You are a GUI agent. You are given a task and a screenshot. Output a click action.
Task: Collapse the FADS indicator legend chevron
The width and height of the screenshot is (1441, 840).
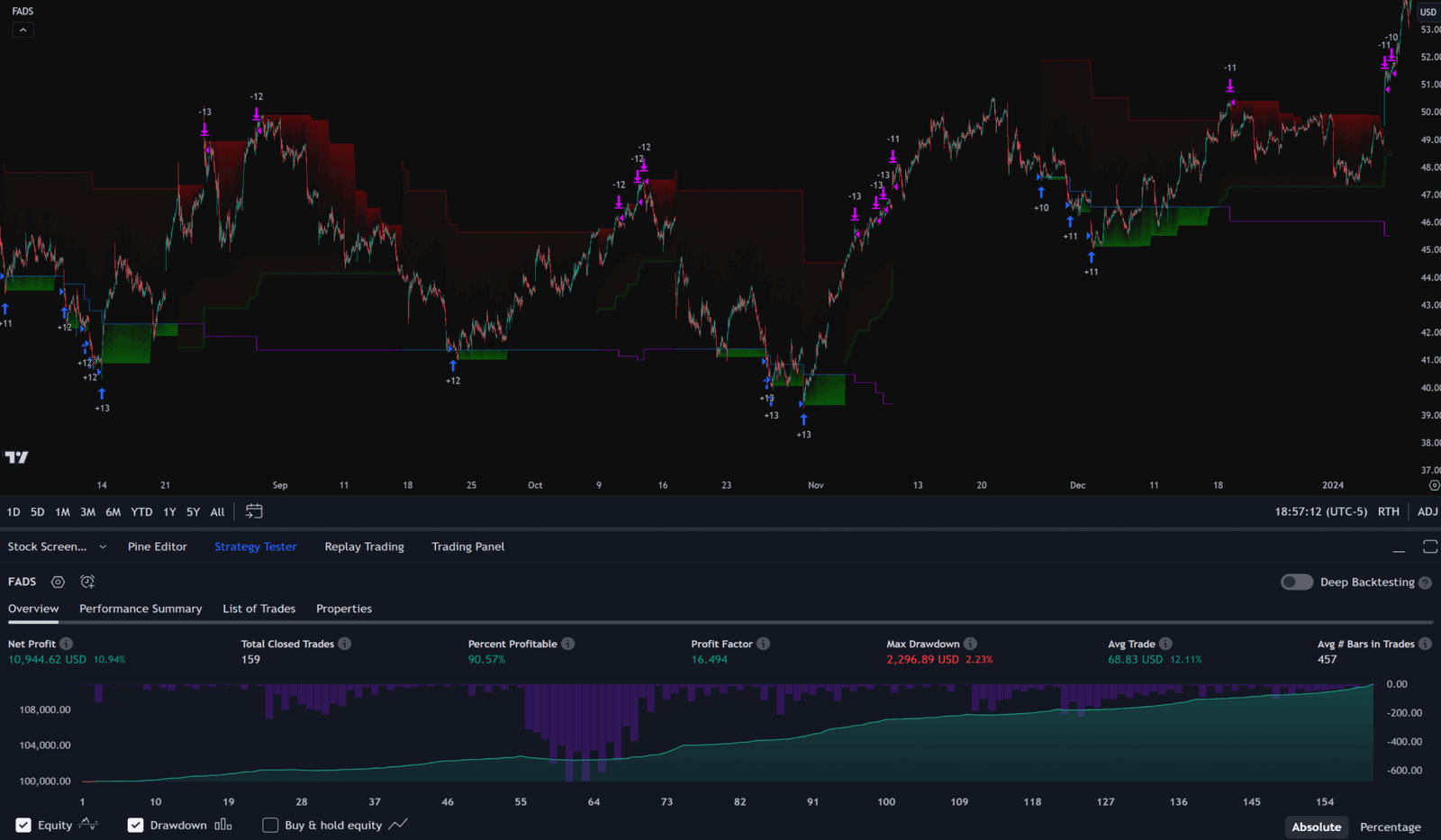[23, 30]
